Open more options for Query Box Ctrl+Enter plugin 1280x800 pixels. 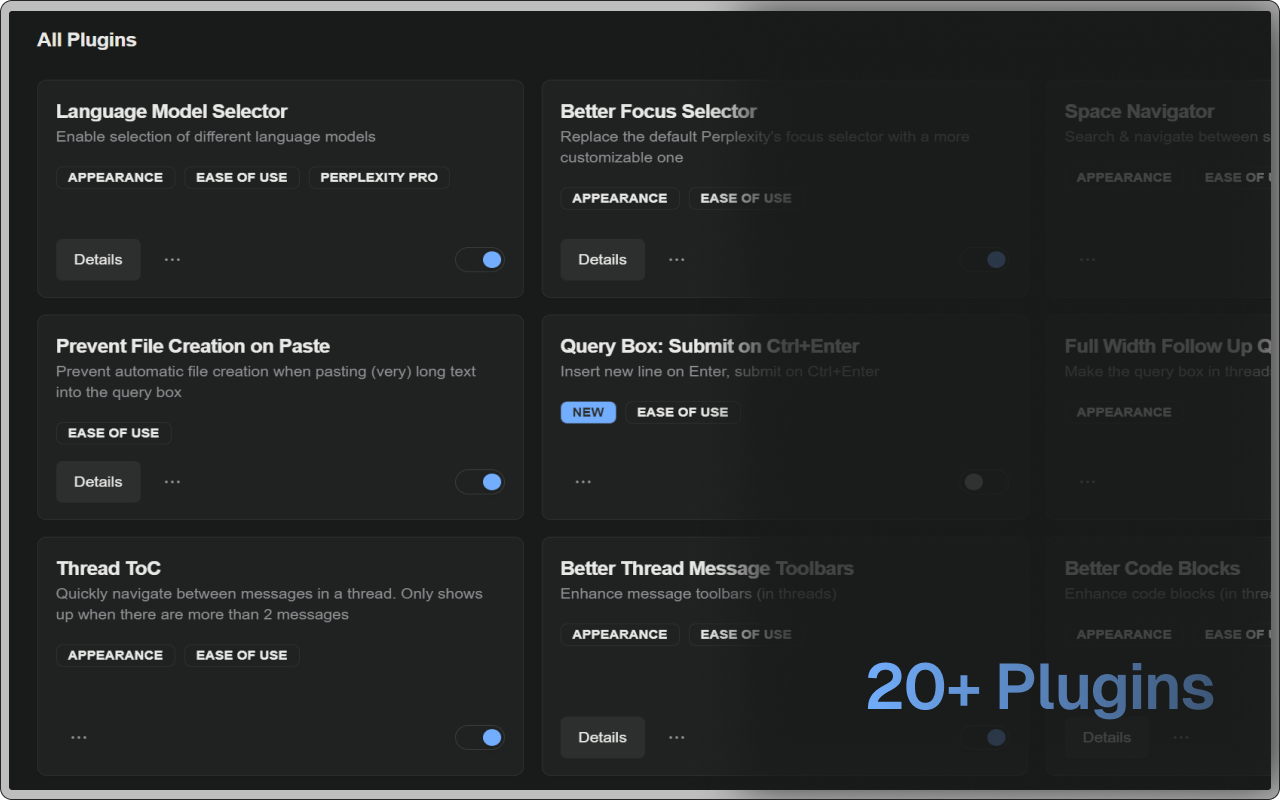(583, 482)
